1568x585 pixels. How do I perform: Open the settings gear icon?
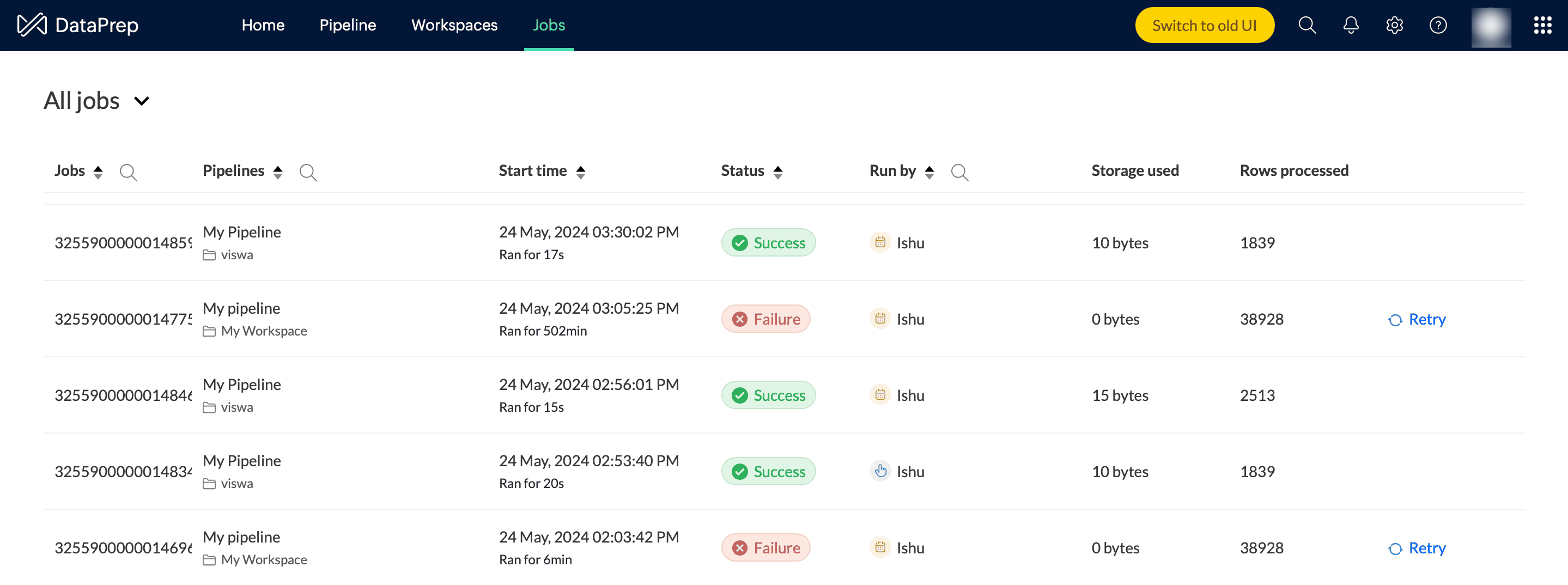(1395, 25)
